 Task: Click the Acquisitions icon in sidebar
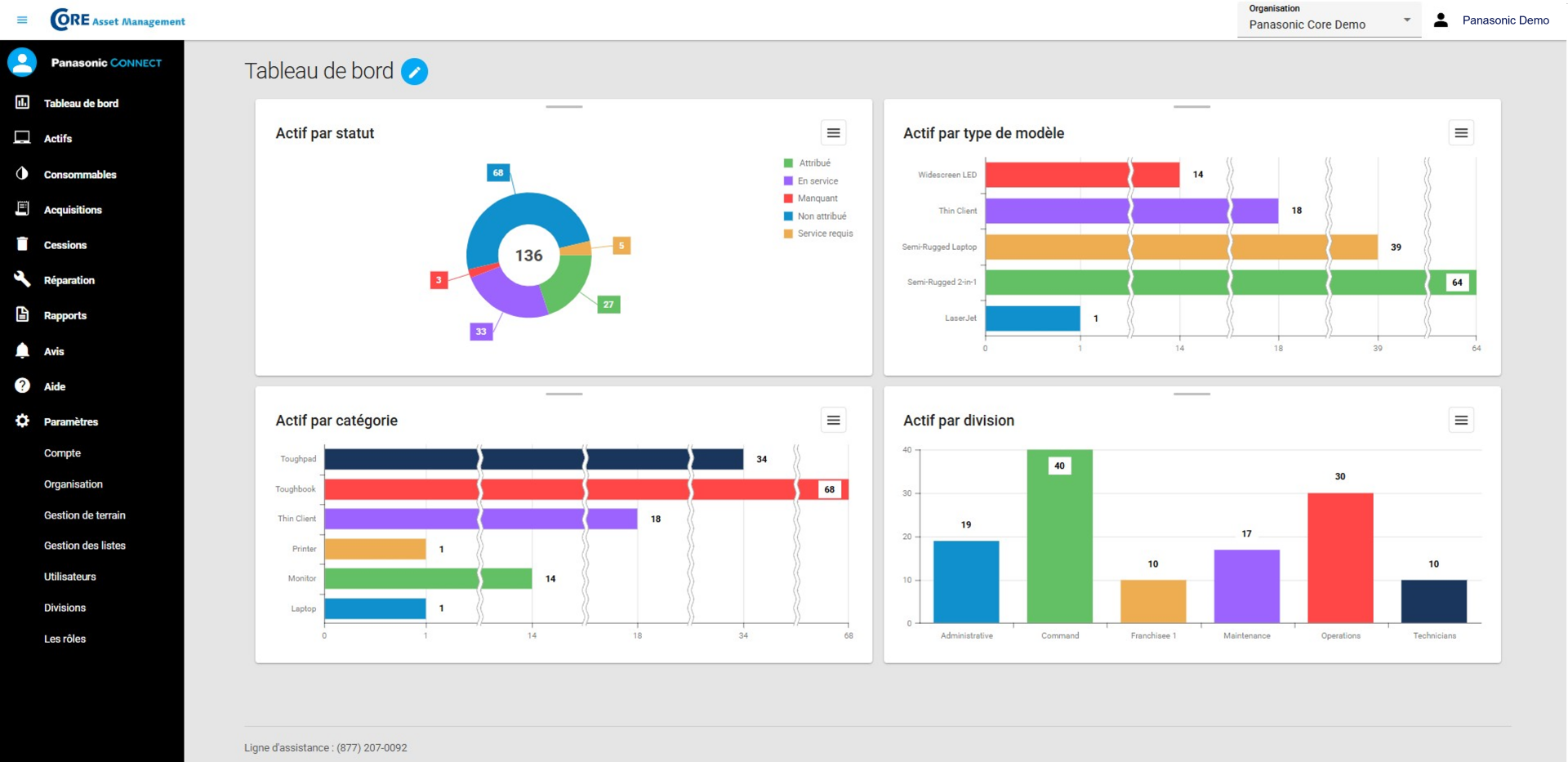click(x=22, y=209)
